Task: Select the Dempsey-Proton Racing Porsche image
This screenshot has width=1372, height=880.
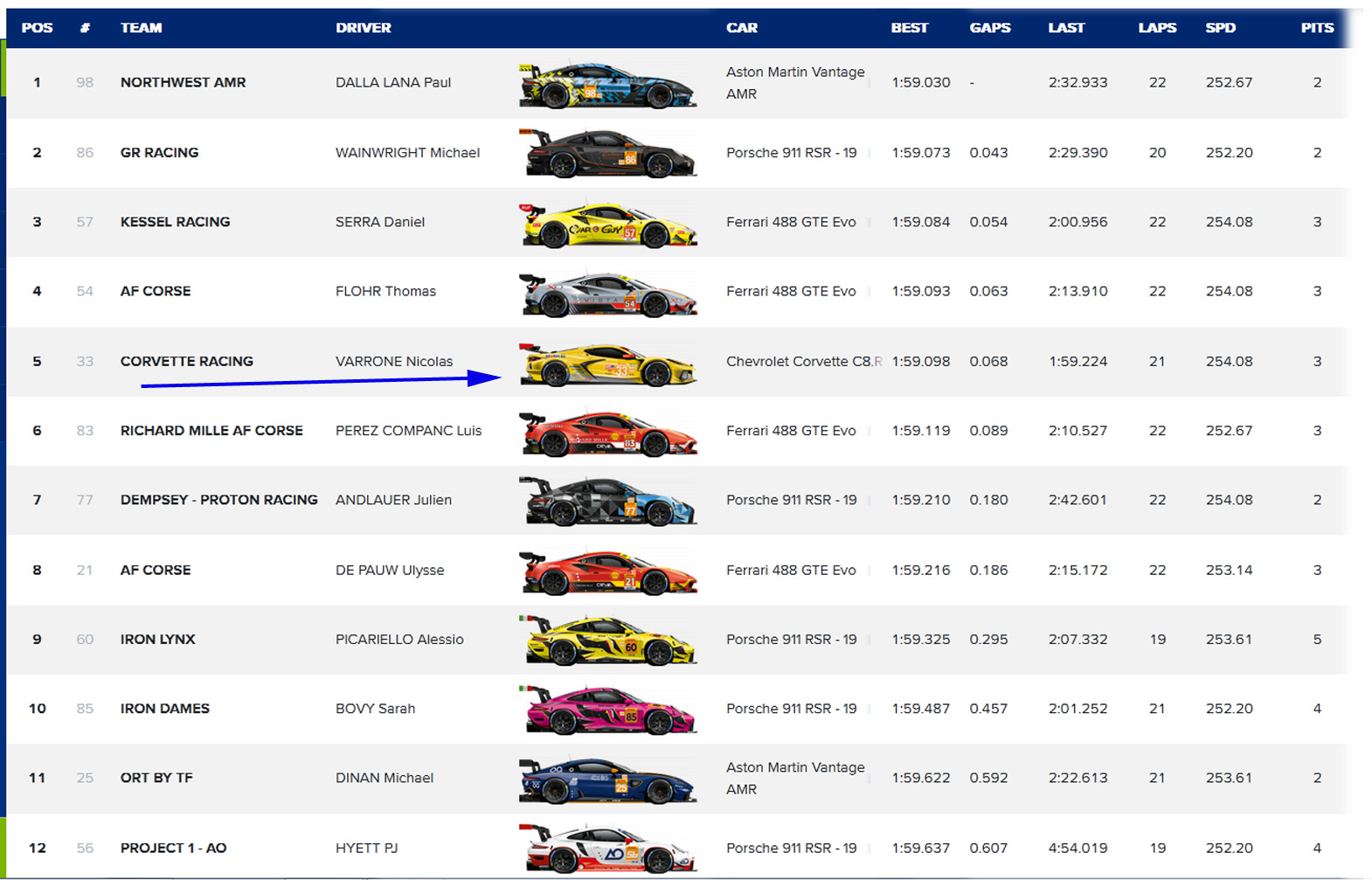Action: pos(607,501)
